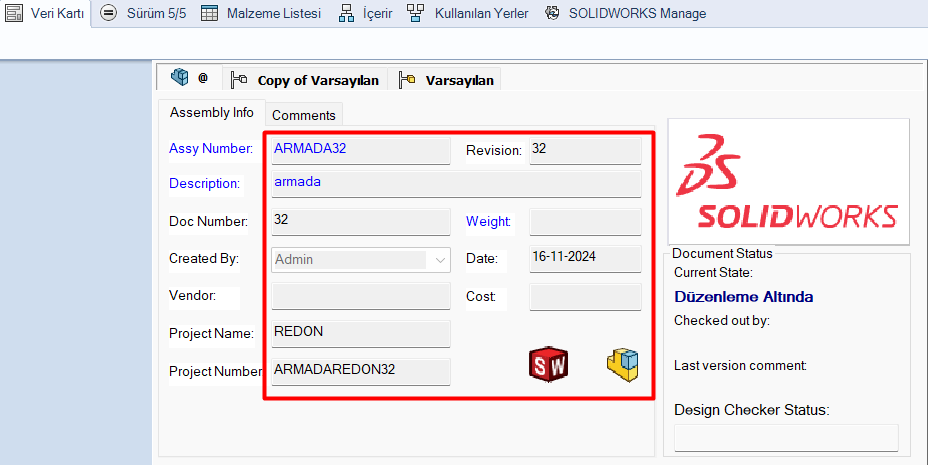Click the Doc Number field
Screen dimensions: 928x465
coord(361,221)
